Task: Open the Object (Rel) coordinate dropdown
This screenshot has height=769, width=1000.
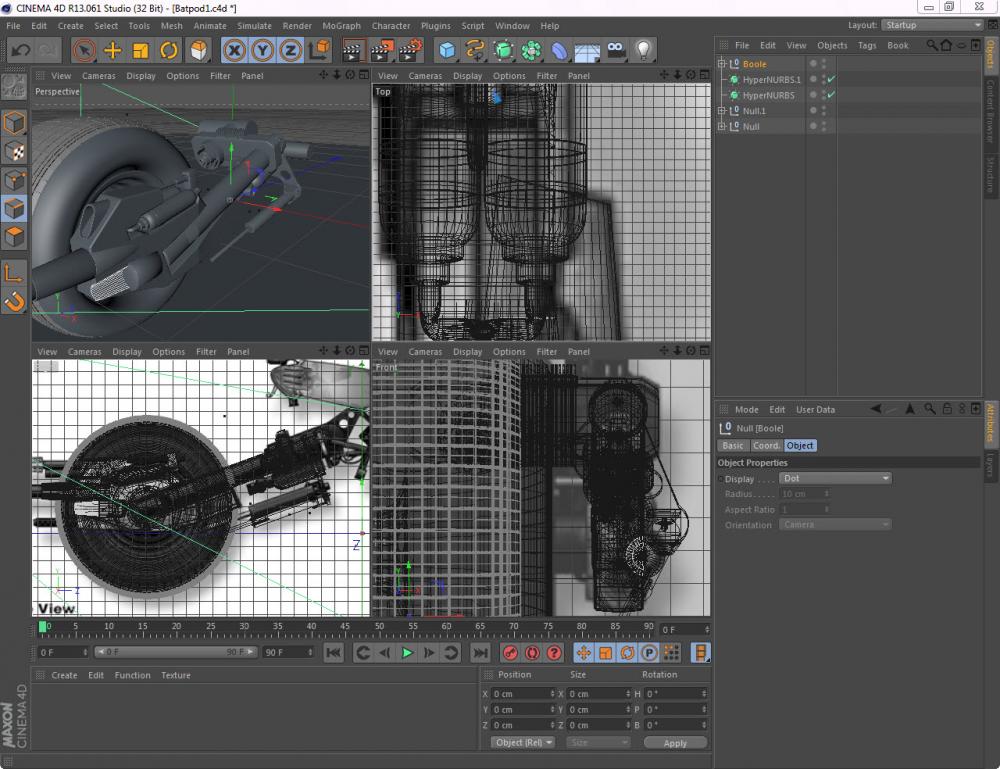Action: click(524, 743)
